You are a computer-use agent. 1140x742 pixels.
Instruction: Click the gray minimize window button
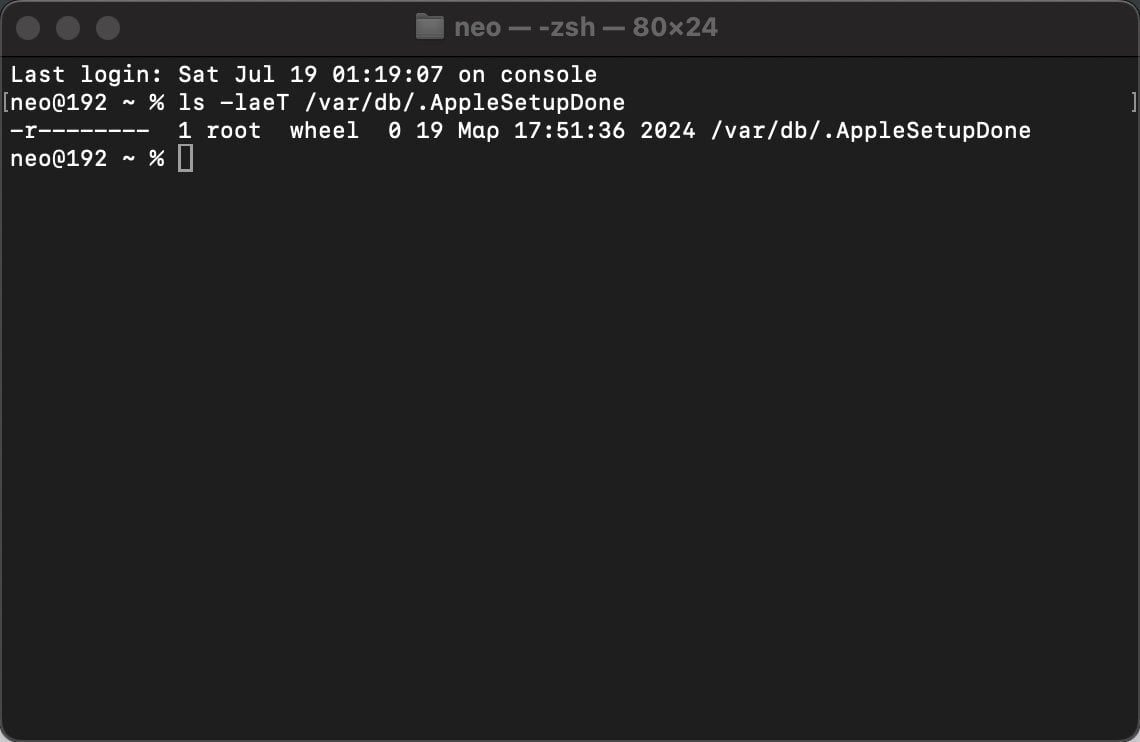point(68,28)
